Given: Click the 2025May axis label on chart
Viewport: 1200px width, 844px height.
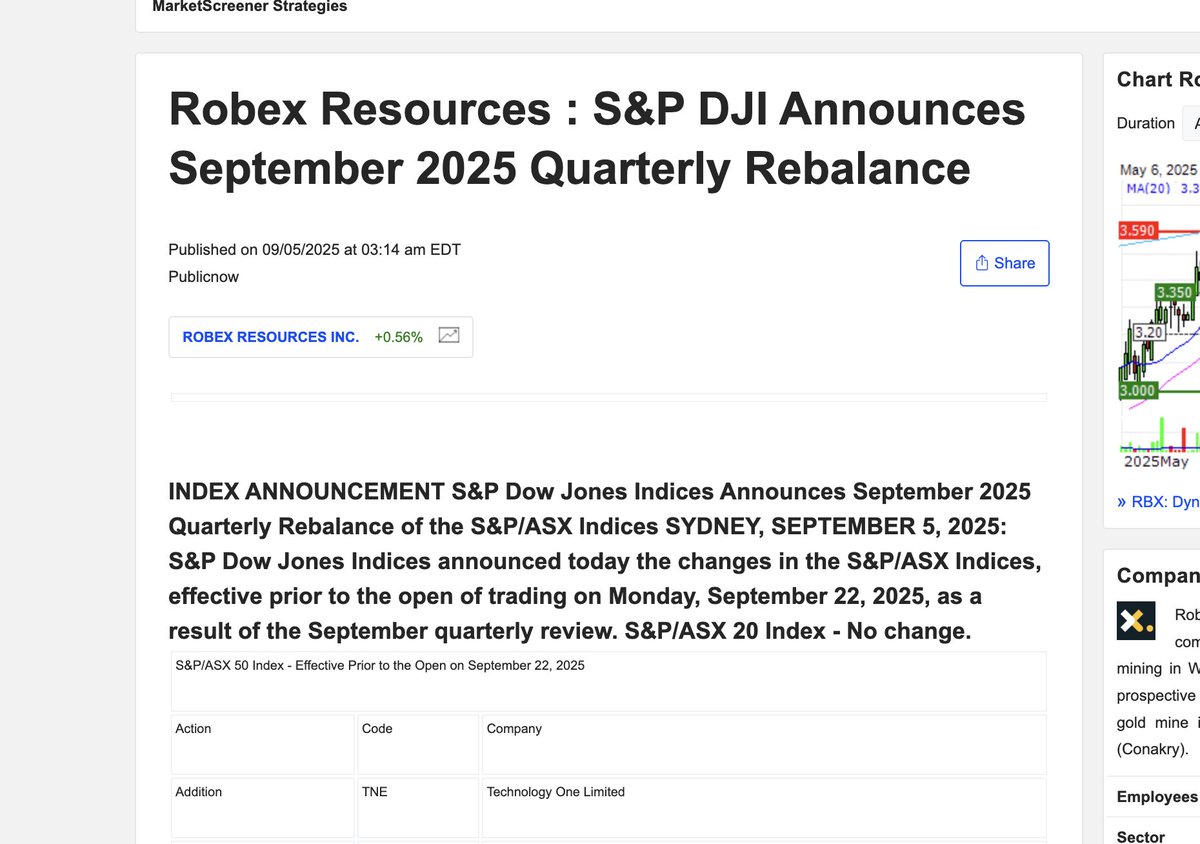Looking at the screenshot, I should pyautogui.click(x=1156, y=462).
